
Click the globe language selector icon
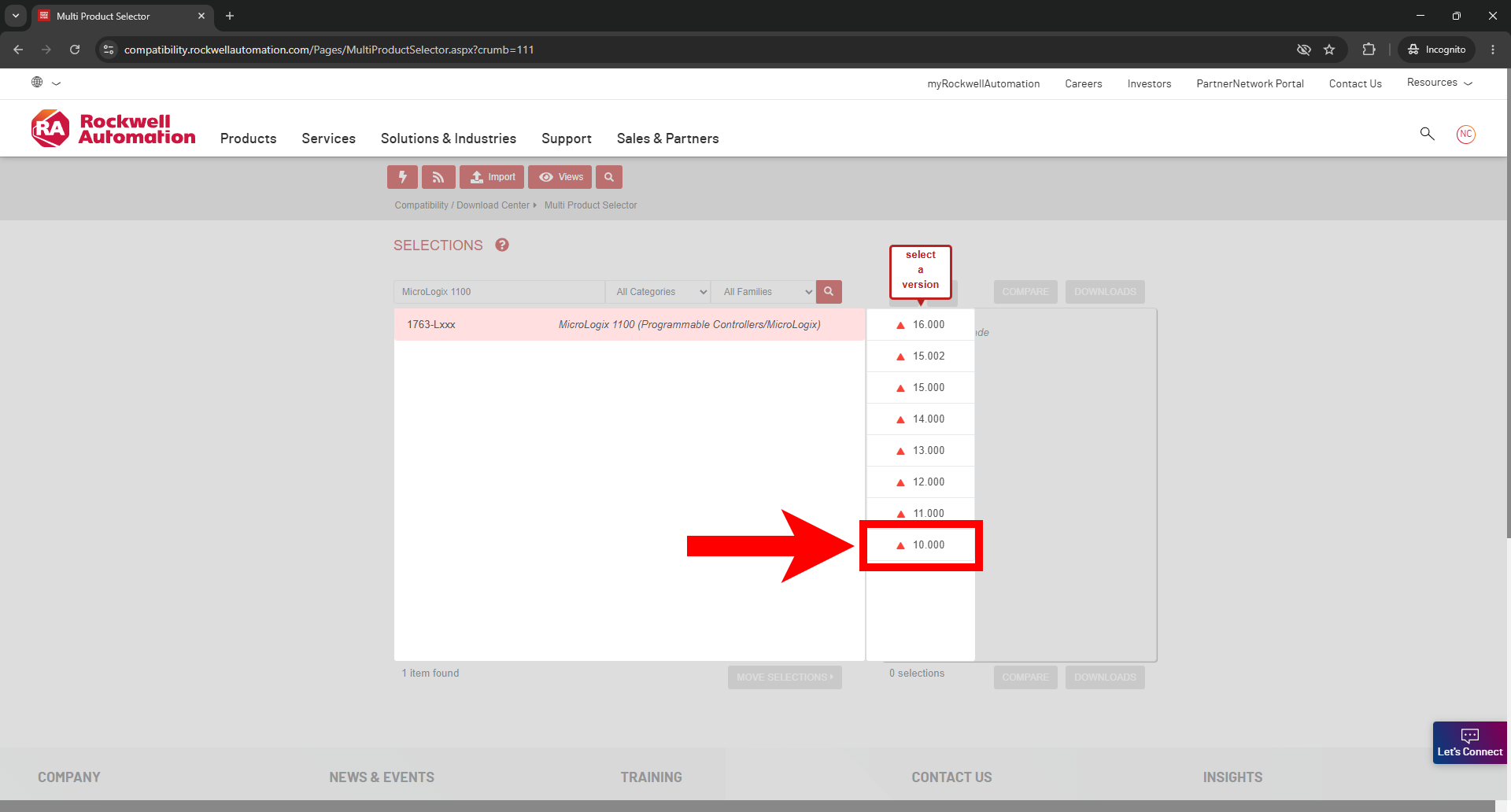pos(37,82)
